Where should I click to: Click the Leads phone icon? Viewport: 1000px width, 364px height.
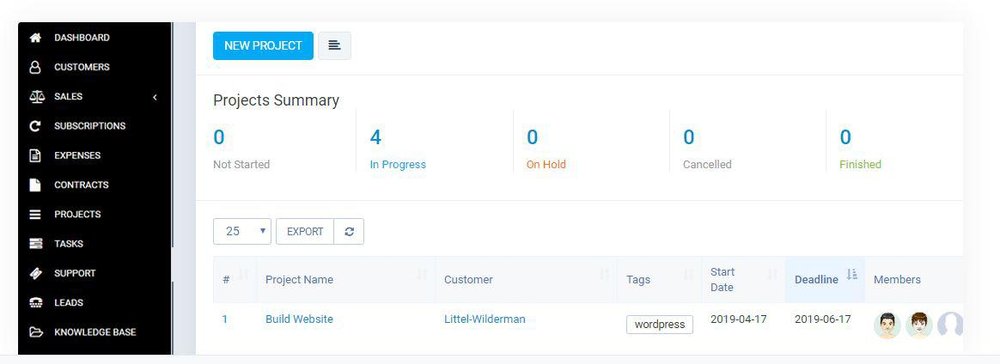point(36,303)
